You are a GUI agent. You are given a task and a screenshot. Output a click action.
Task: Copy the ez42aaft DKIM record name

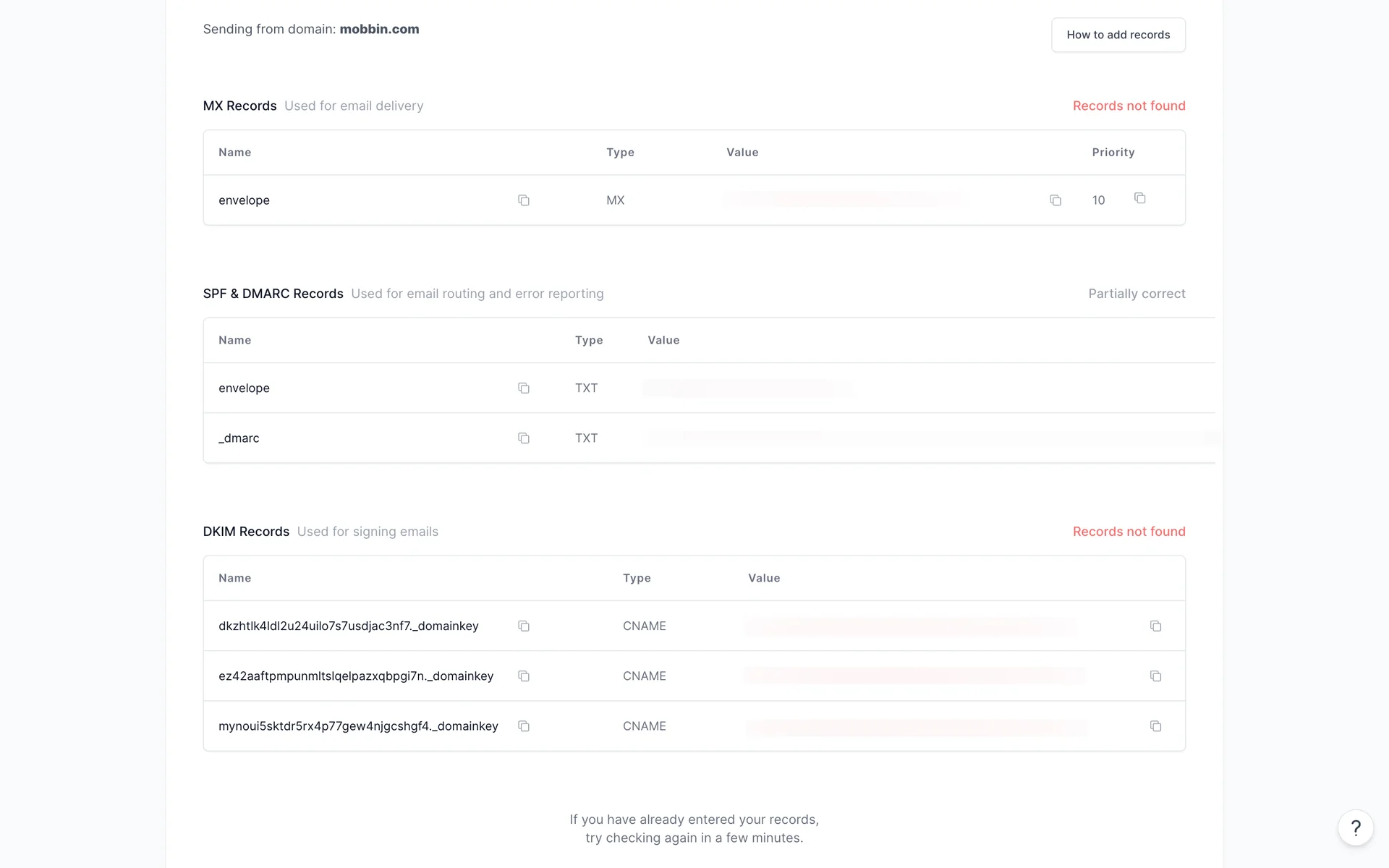tap(524, 676)
